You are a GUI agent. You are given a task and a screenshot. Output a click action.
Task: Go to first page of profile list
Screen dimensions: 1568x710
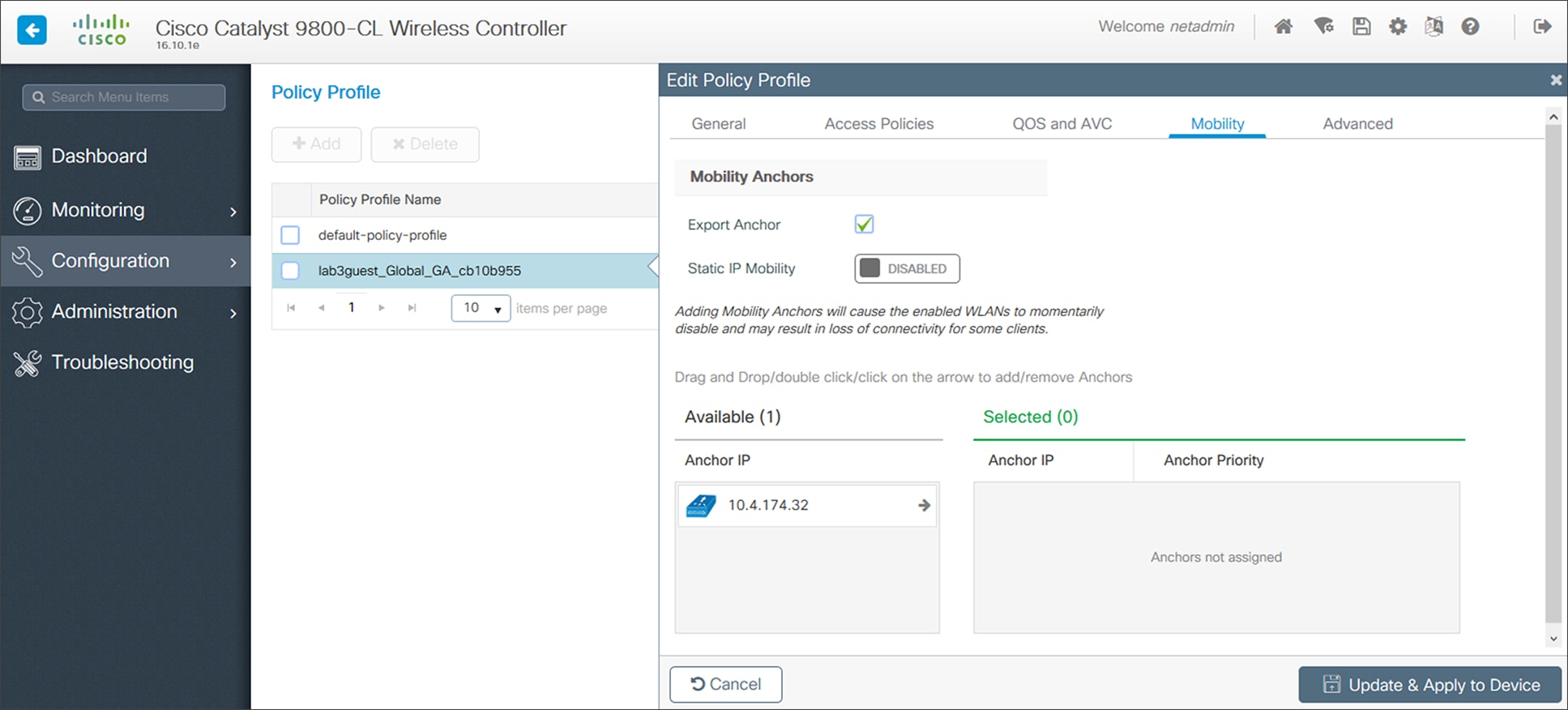[x=291, y=308]
